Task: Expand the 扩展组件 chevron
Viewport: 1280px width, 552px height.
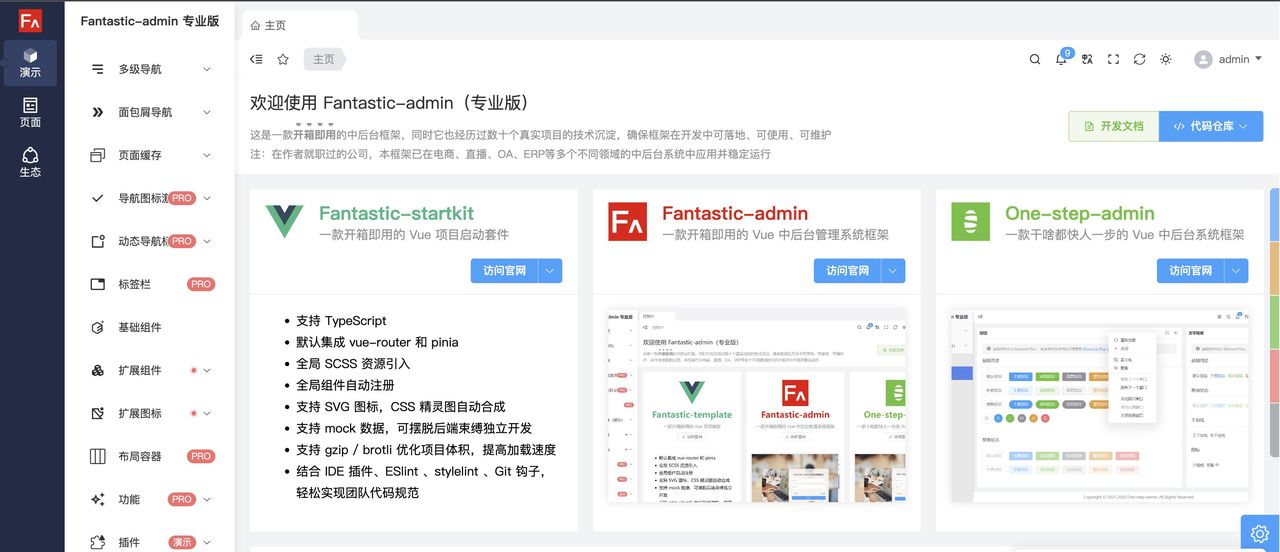Action: [207, 370]
